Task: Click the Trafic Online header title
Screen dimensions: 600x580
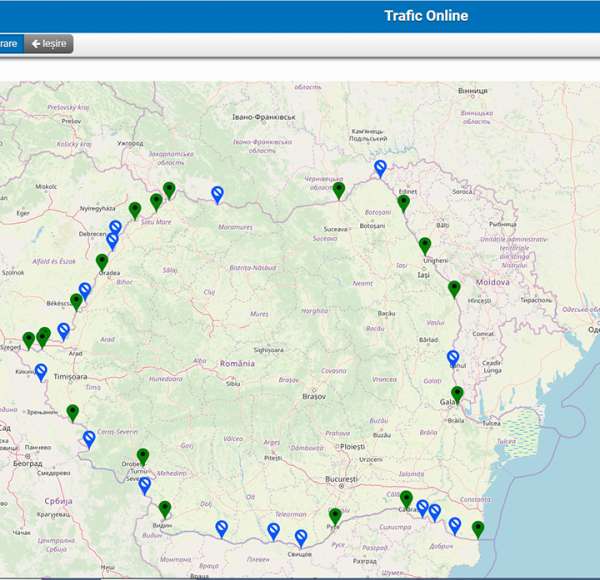Action: click(x=426, y=16)
